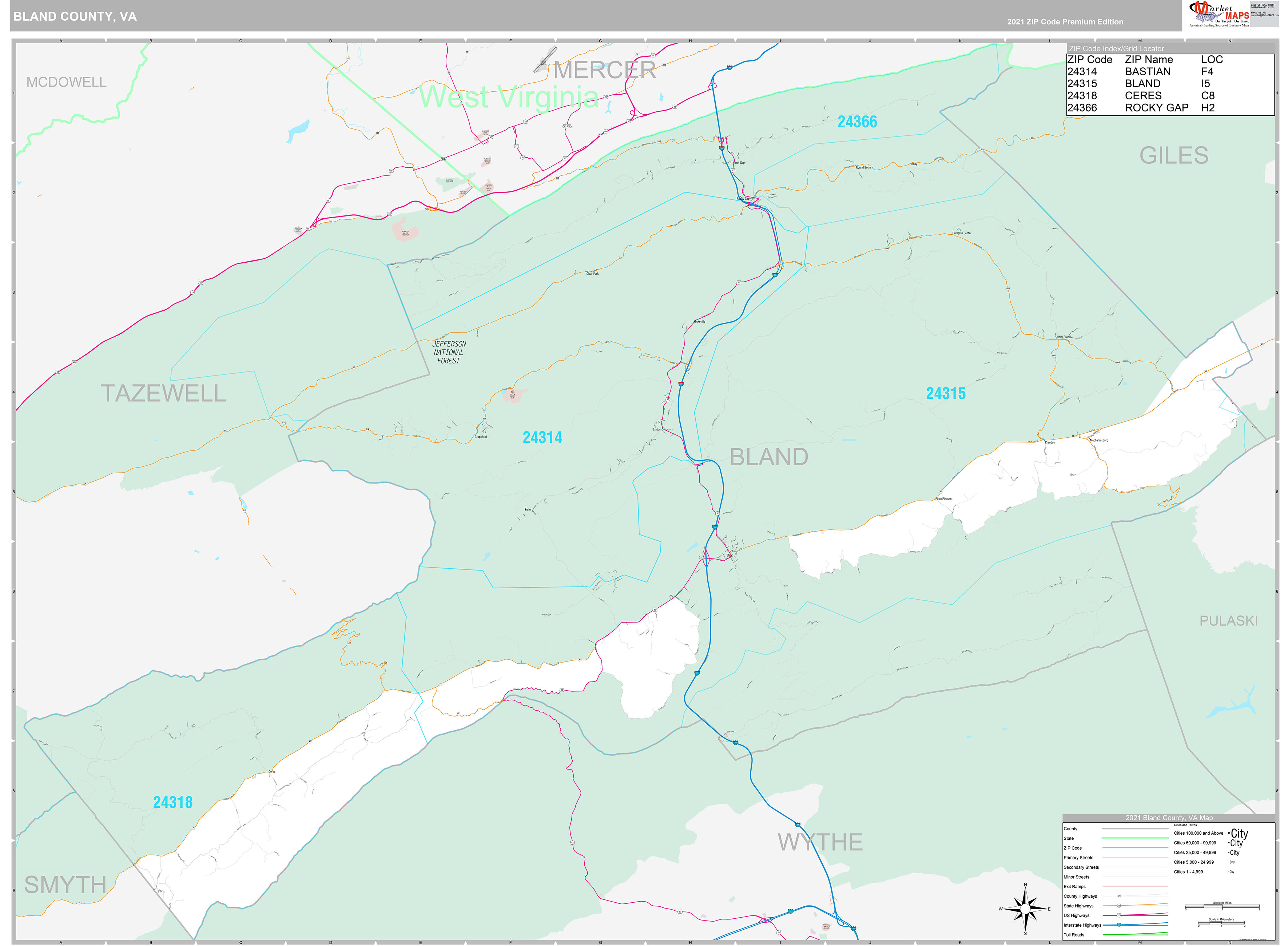
Task: Expand the 2021 Bland County, VA Map legend title
Action: pyautogui.click(x=1169, y=818)
